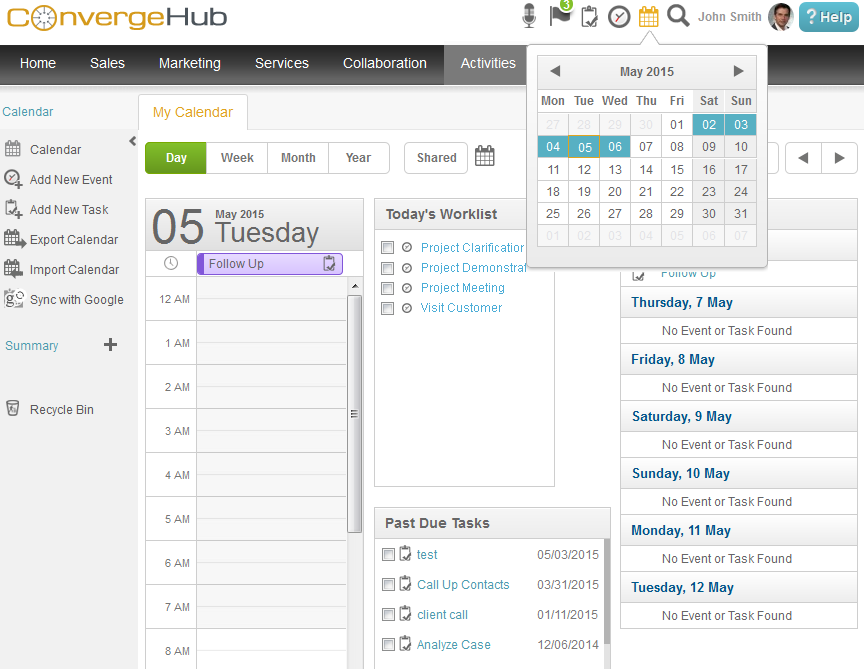Open the Services menu

tap(282, 63)
